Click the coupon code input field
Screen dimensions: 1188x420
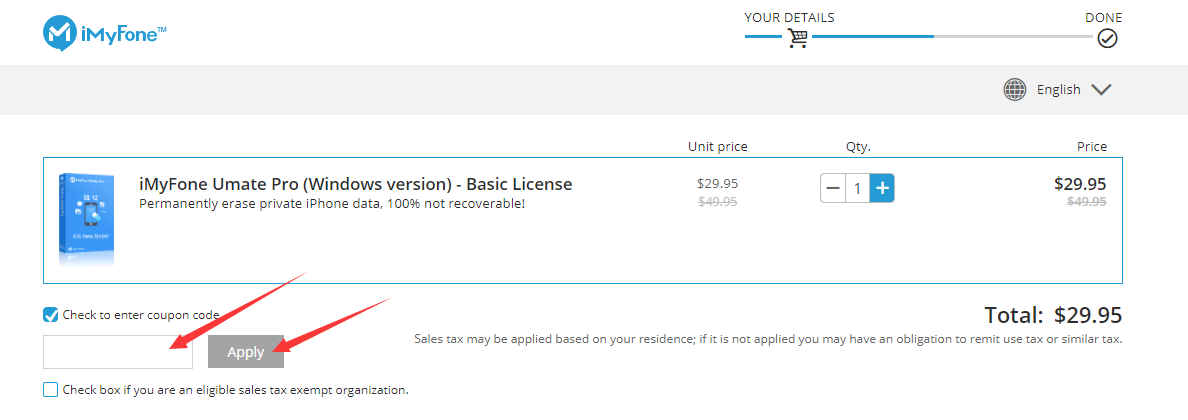click(x=118, y=352)
